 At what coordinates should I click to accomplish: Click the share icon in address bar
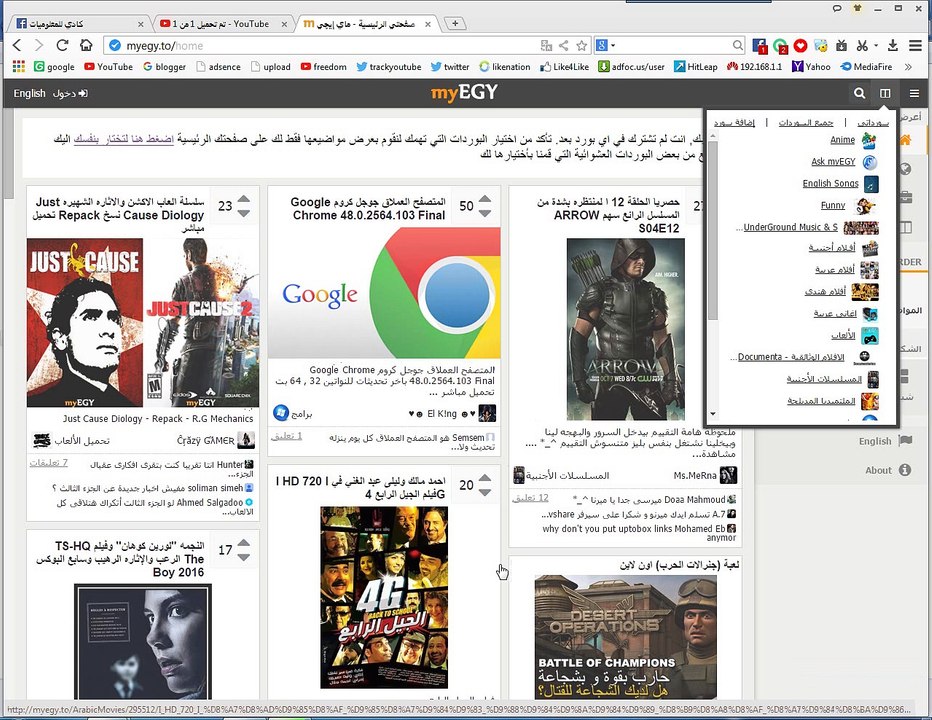click(x=563, y=45)
